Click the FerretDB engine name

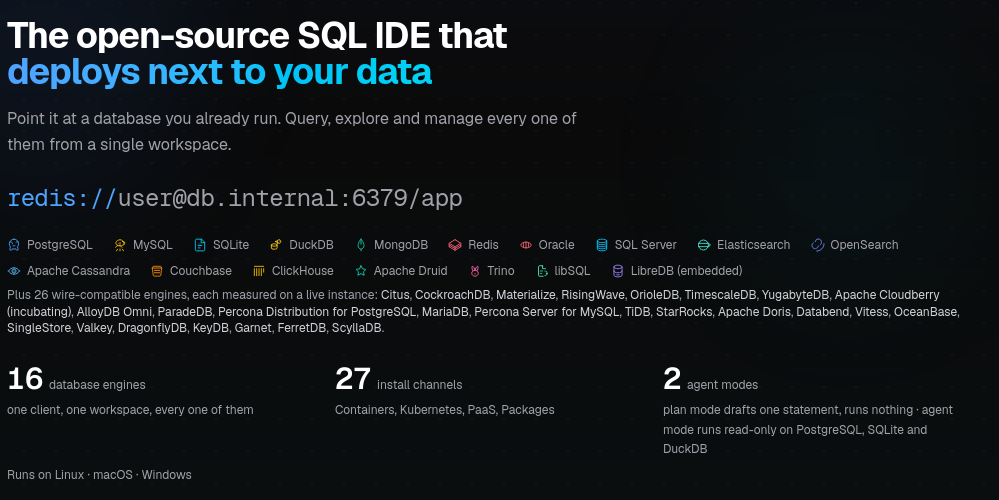[x=301, y=329]
